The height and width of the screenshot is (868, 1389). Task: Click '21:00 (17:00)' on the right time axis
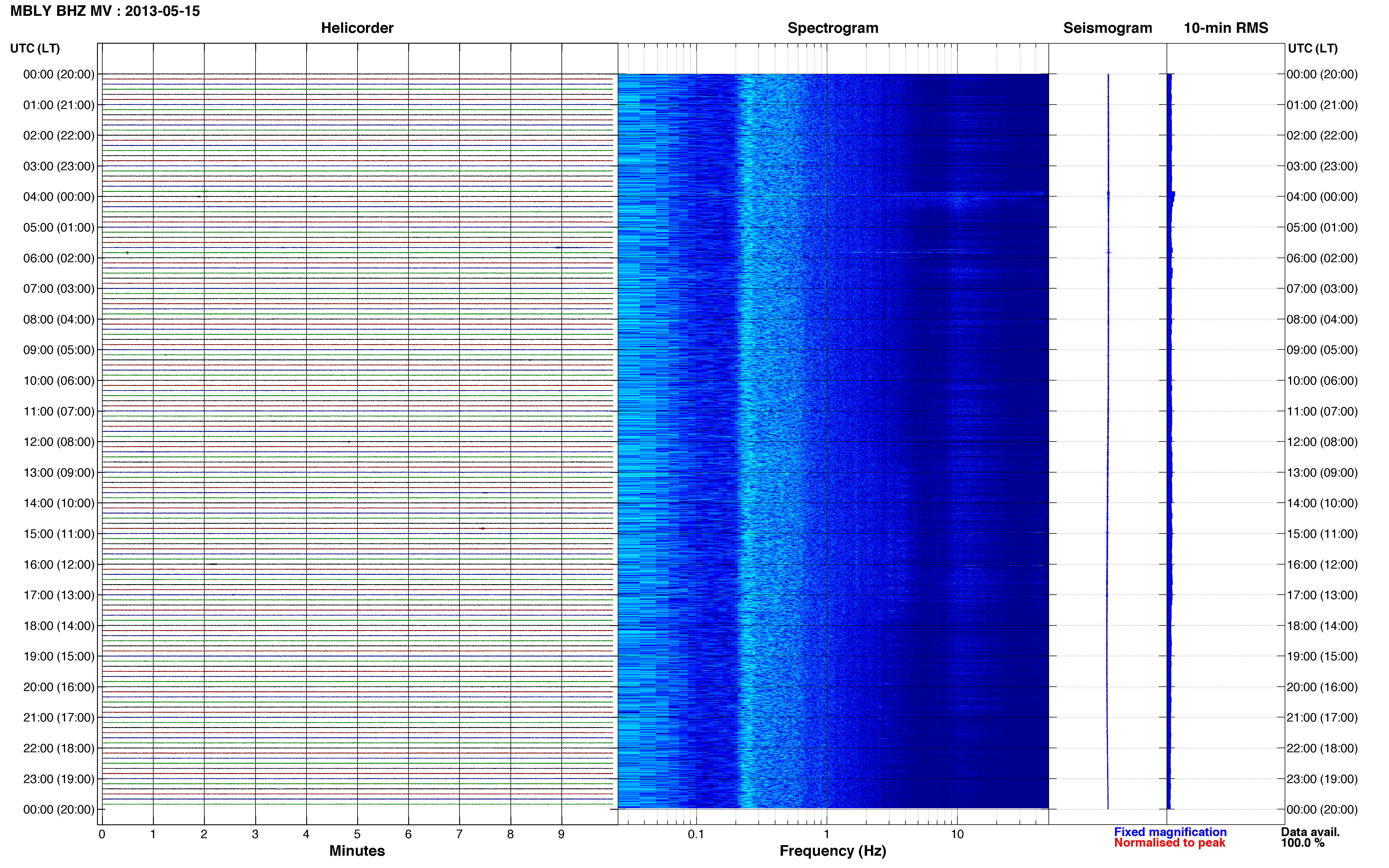point(1322,718)
